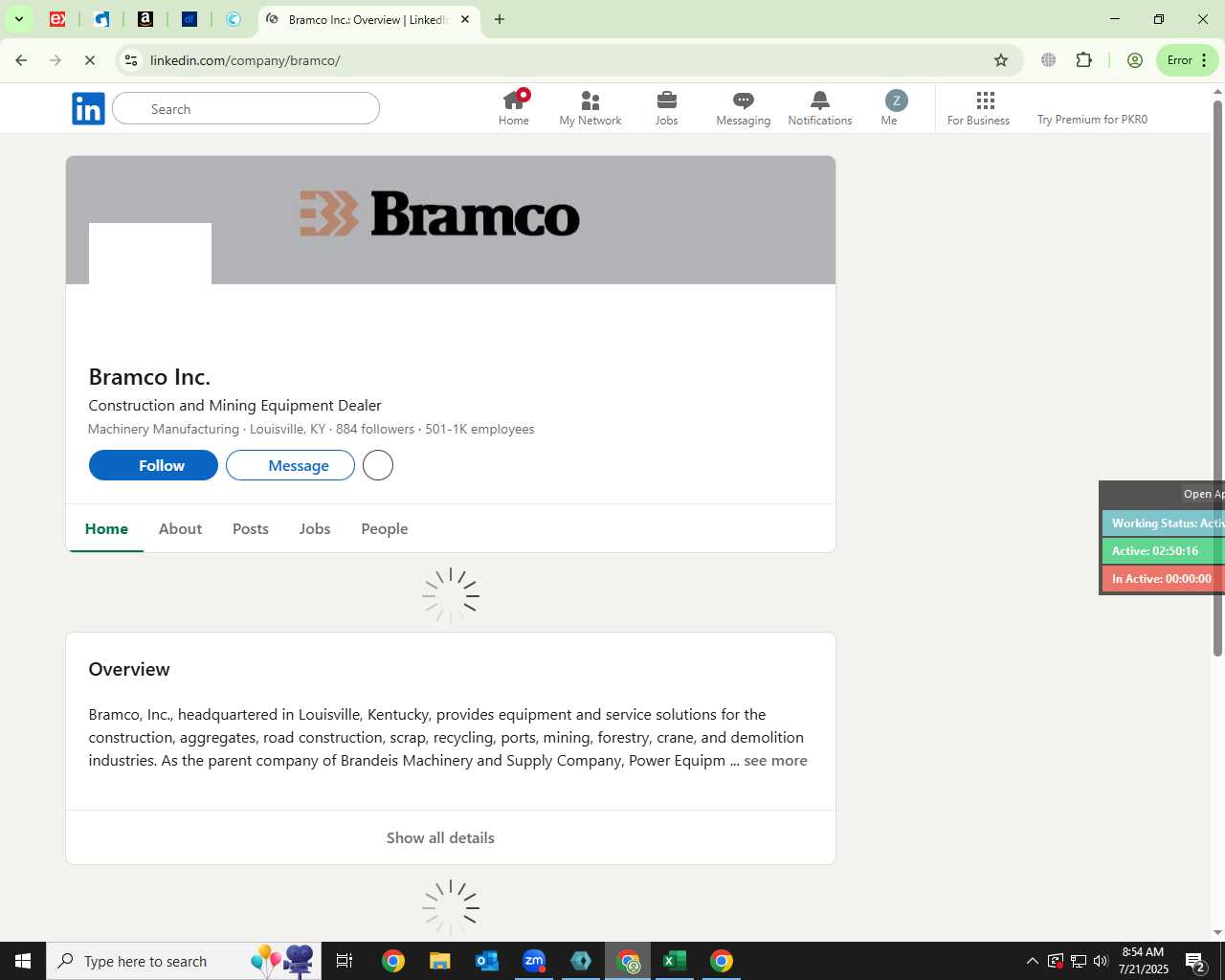1225x980 pixels.
Task: Message Bramco Inc.
Action: click(290, 465)
